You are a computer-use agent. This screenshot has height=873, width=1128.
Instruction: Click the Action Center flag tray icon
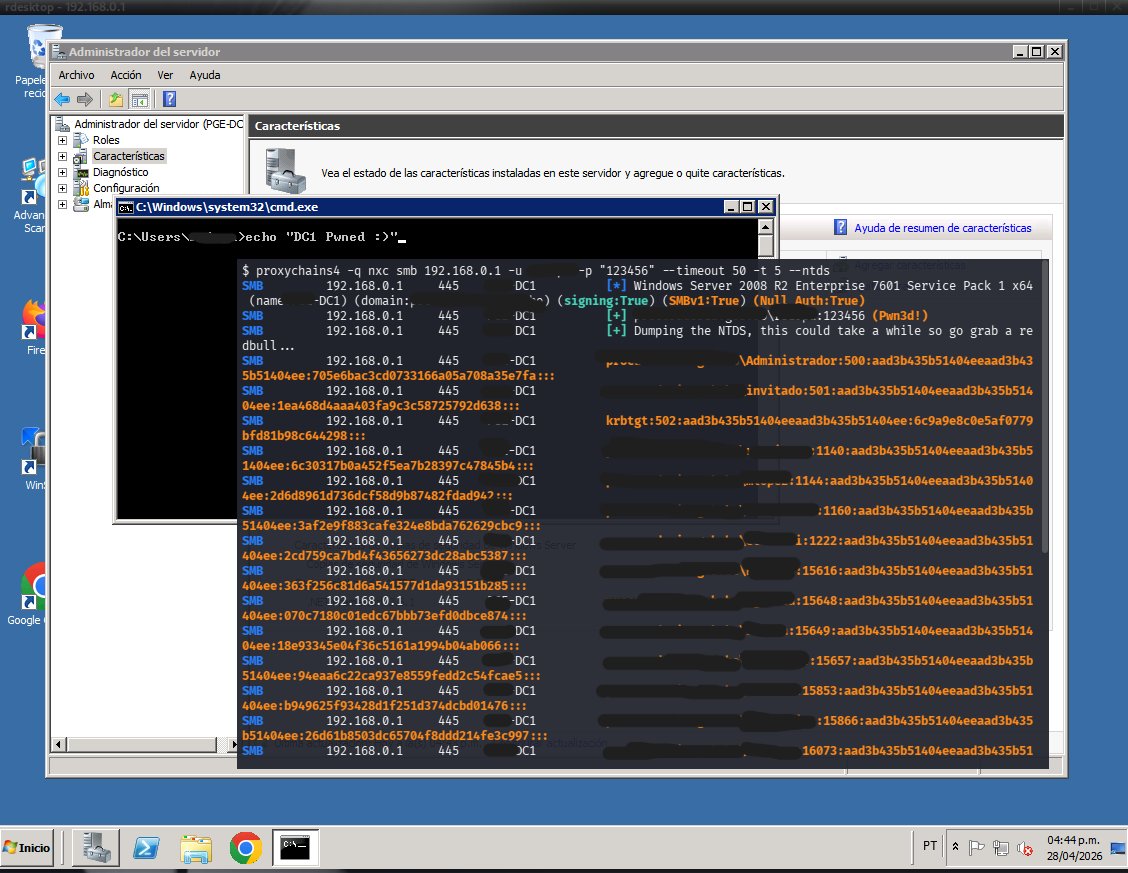tap(976, 848)
